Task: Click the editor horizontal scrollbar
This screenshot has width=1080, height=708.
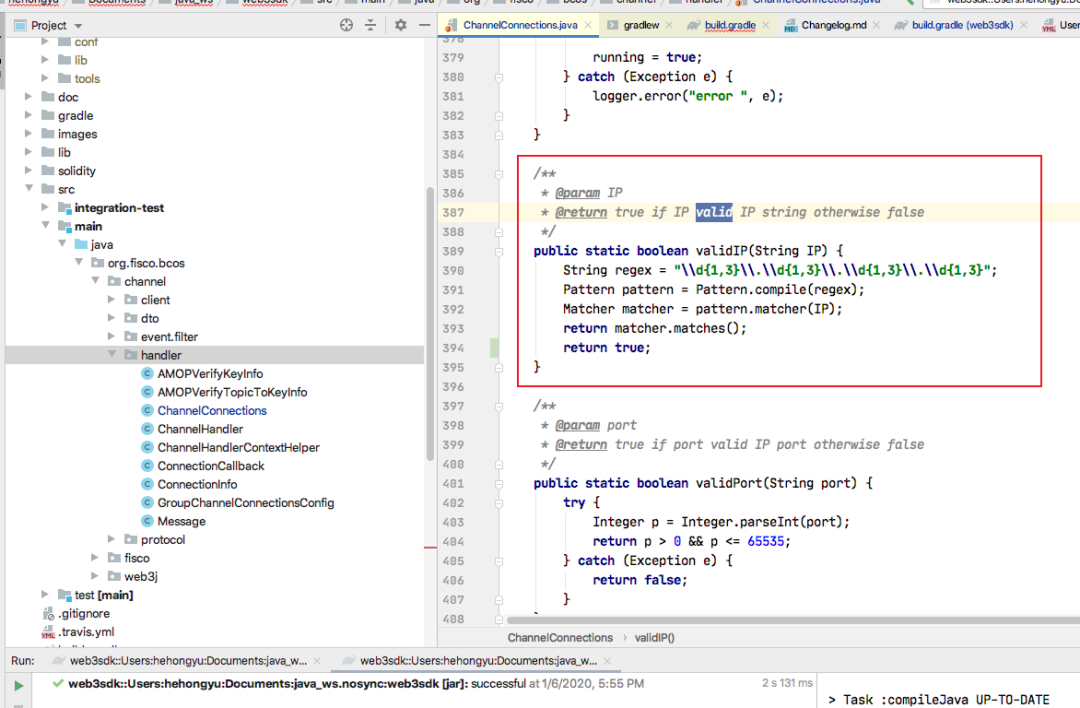Action: coord(792,620)
